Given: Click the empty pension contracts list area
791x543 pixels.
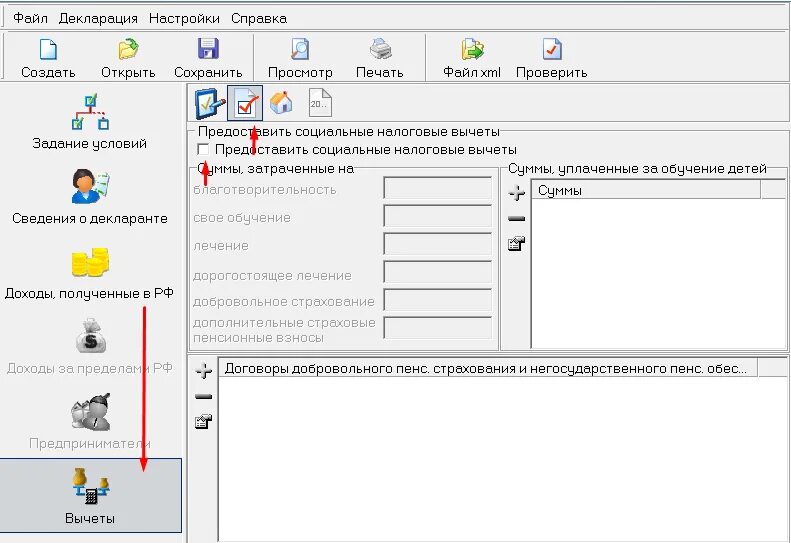Looking at the screenshot, I should (502, 459).
